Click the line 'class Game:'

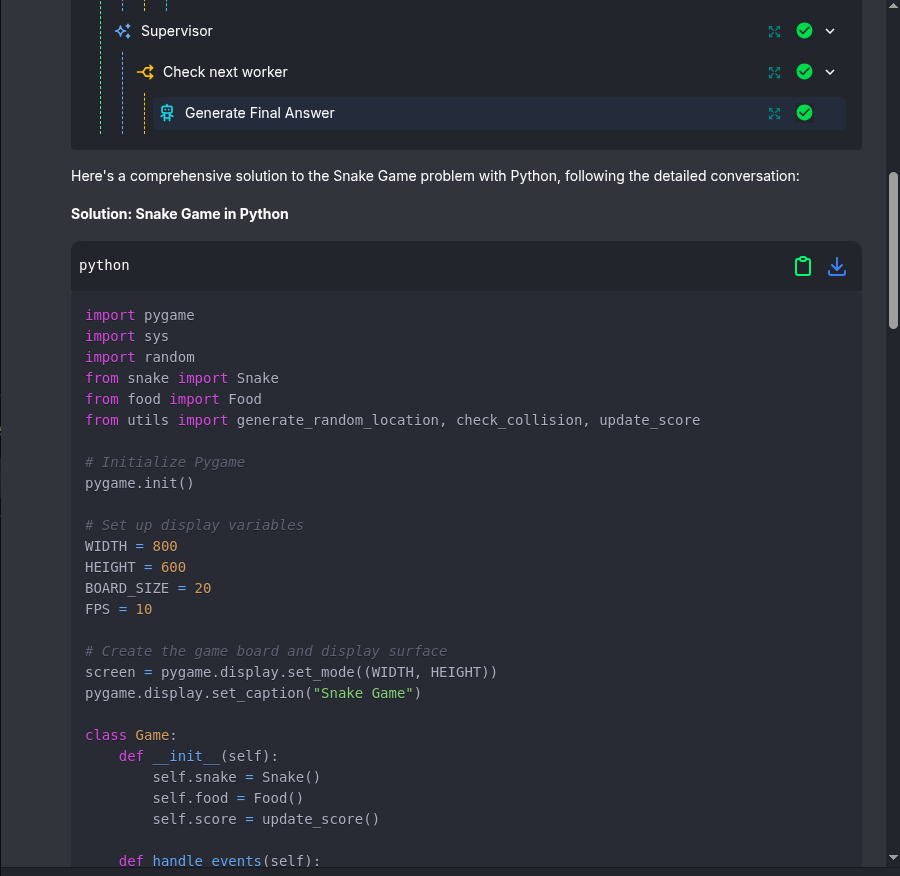[x=131, y=735]
